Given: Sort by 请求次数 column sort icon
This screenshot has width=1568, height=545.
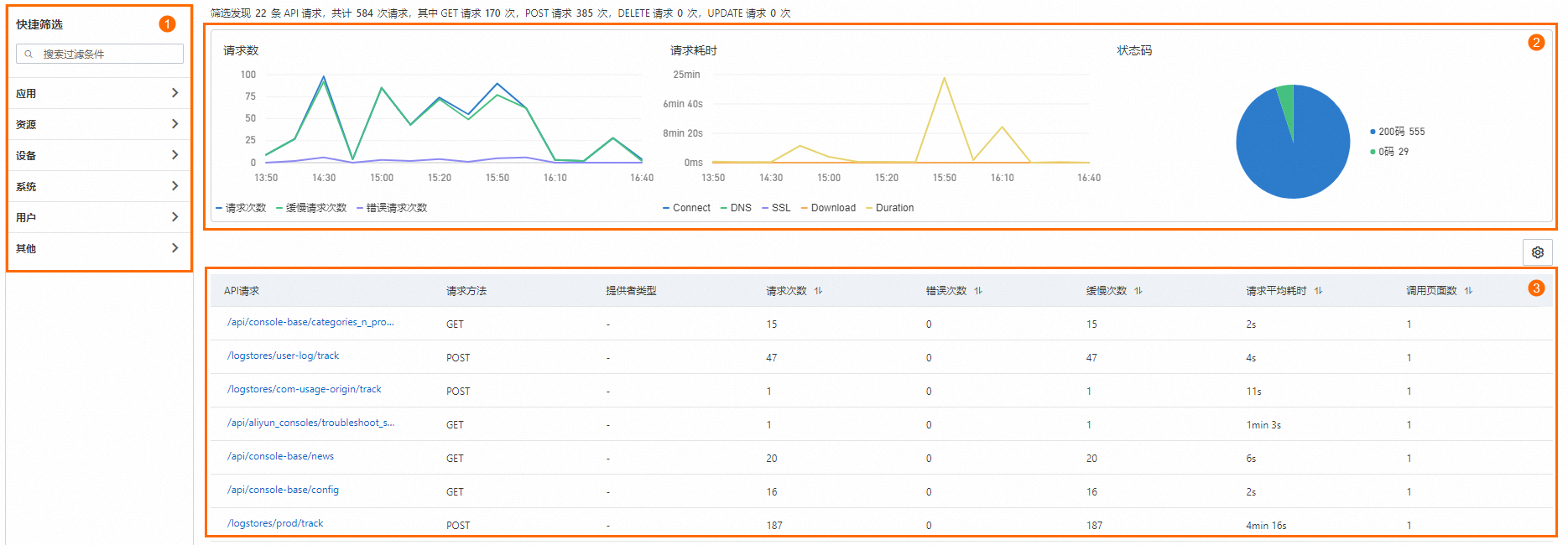Looking at the screenshot, I should click(x=818, y=291).
